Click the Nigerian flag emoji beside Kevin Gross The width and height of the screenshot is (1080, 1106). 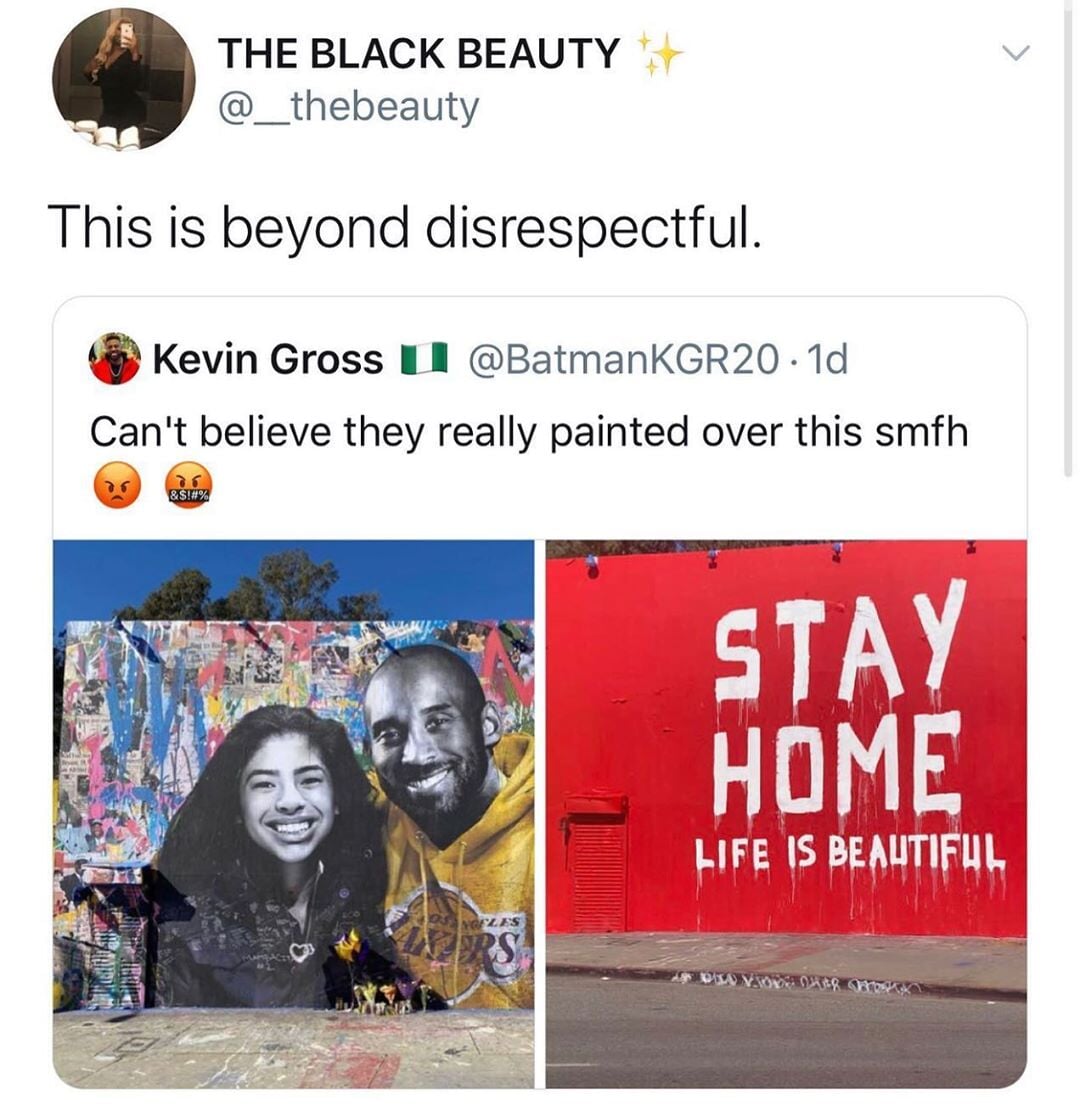[424, 358]
